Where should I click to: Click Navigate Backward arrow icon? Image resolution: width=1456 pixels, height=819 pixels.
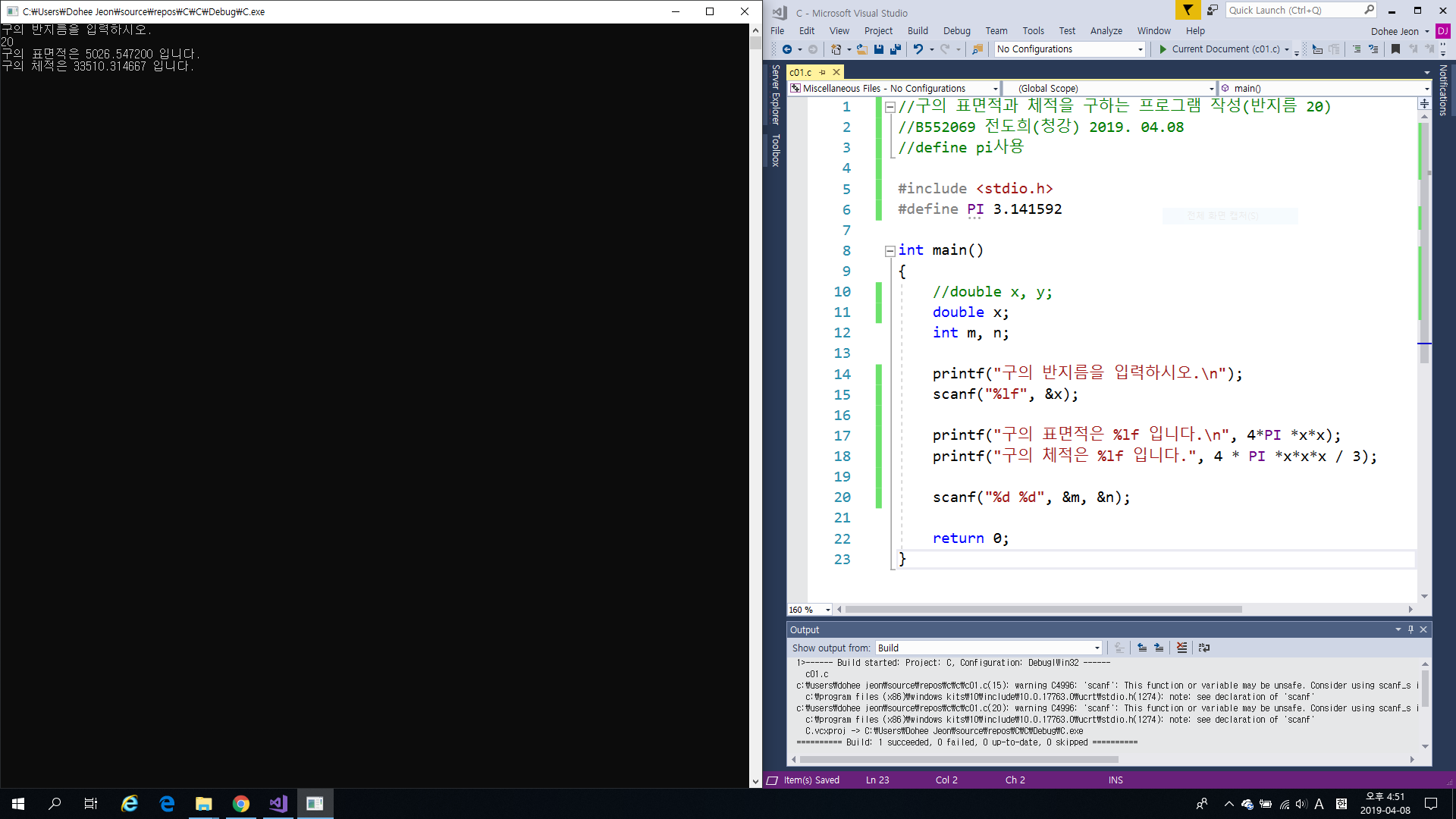[787, 49]
